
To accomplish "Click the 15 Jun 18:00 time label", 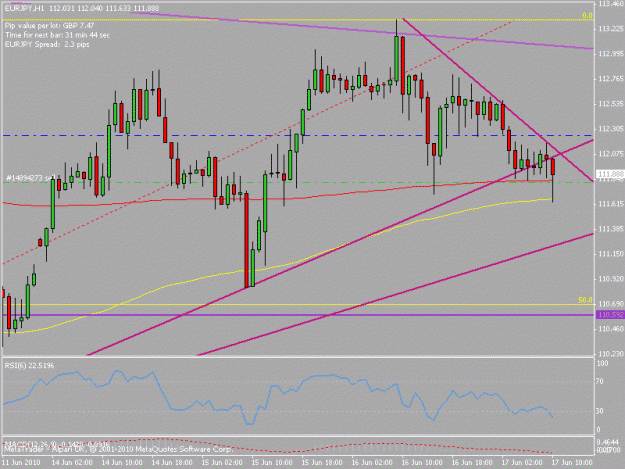I will tap(322, 463).
